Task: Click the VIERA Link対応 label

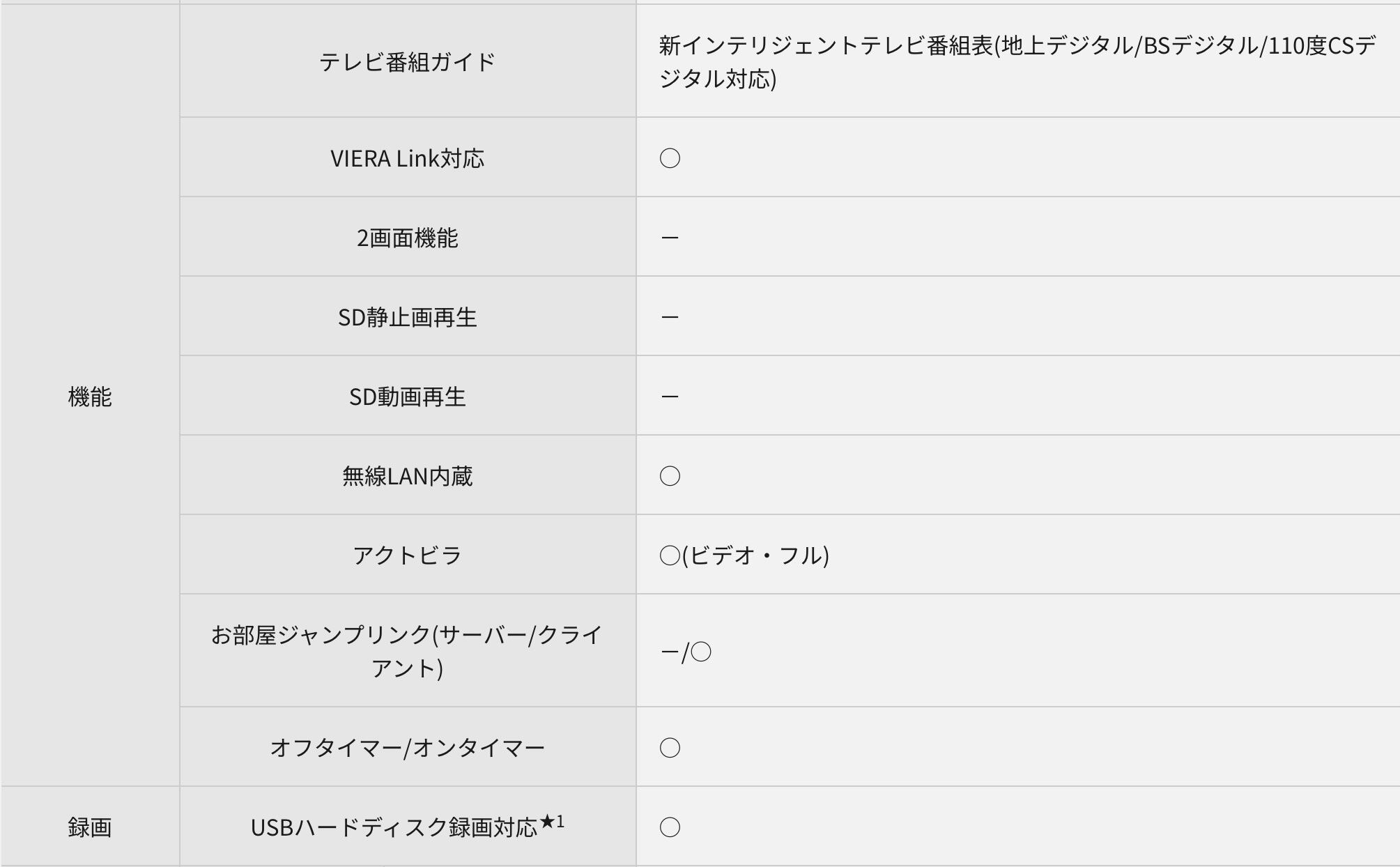Action: (x=408, y=158)
